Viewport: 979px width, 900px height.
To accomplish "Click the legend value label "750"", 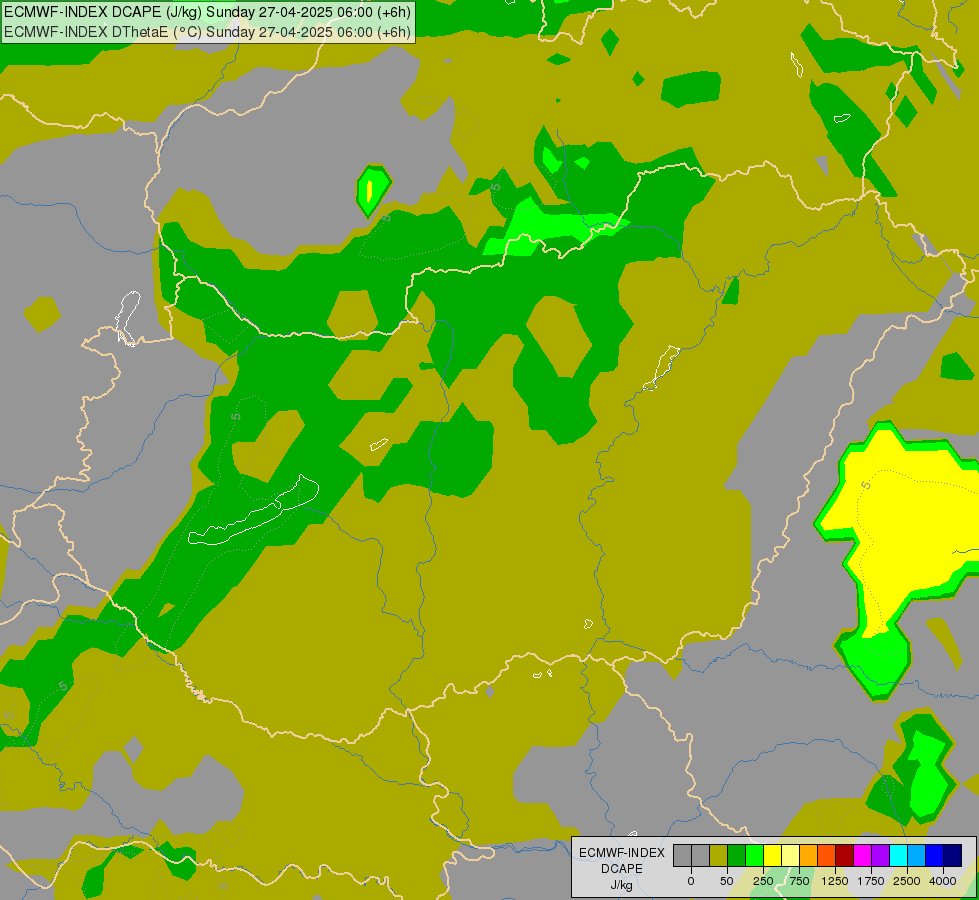I will pyautogui.click(x=799, y=881).
